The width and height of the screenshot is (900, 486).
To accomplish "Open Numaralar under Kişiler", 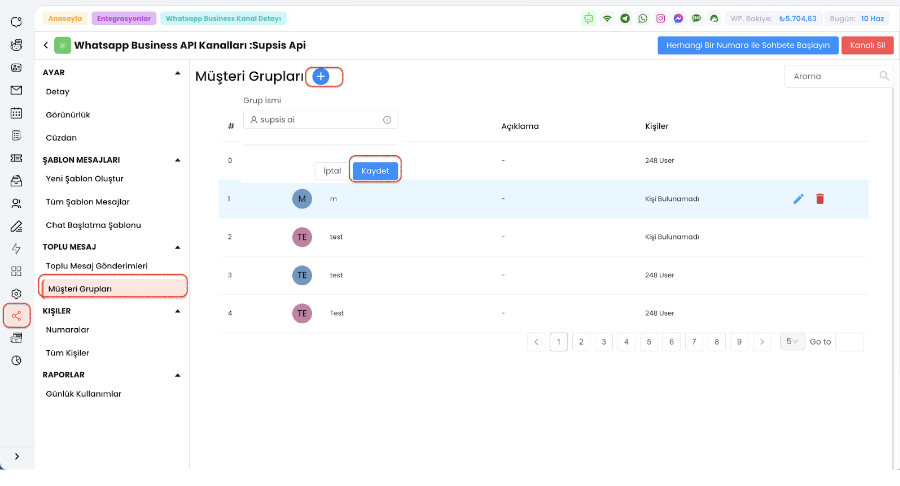I will [x=67, y=330].
